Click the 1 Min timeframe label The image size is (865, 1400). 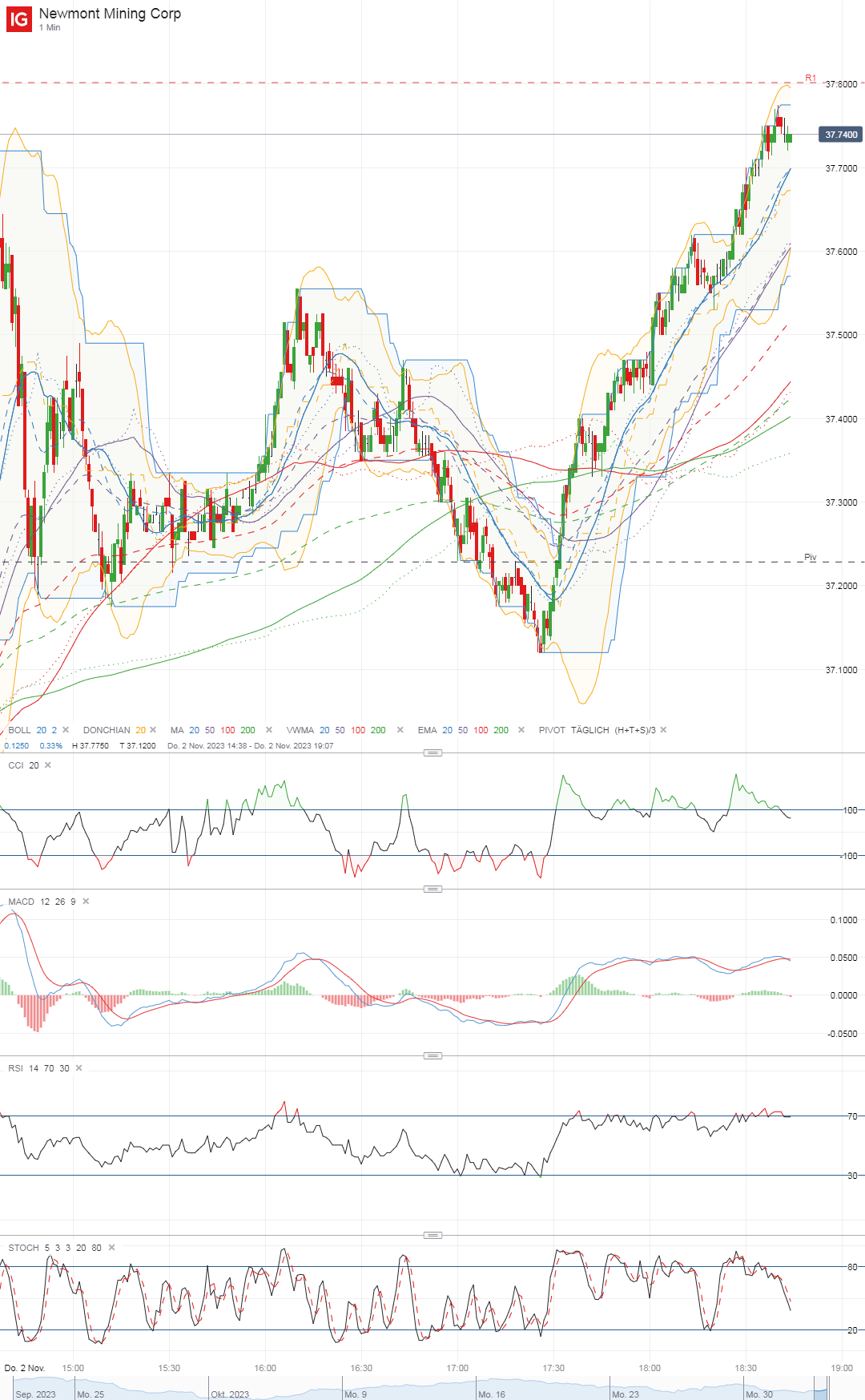click(50, 28)
